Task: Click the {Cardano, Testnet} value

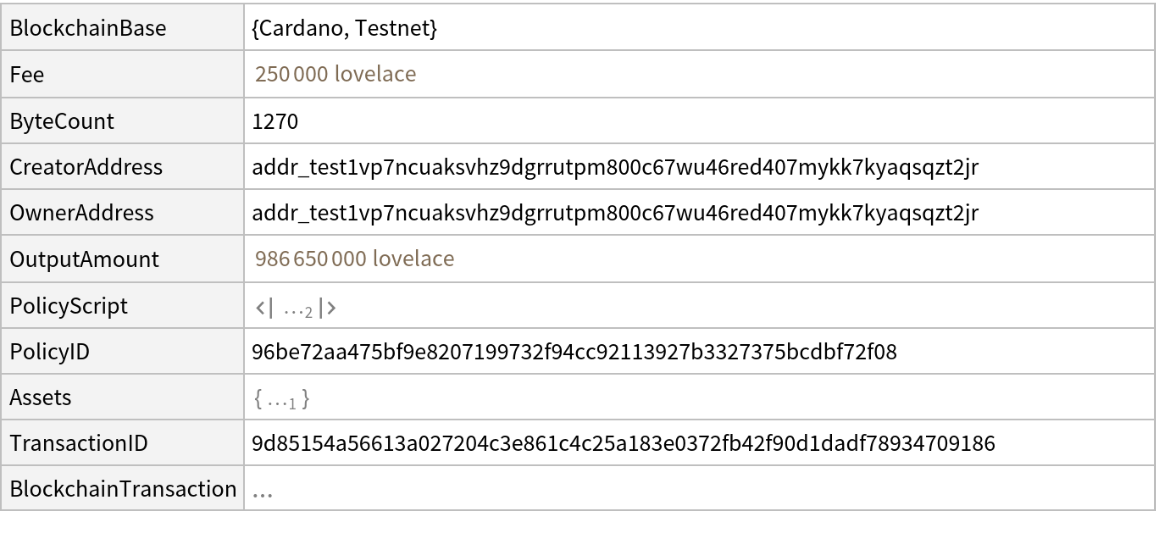Action: (x=345, y=29)
